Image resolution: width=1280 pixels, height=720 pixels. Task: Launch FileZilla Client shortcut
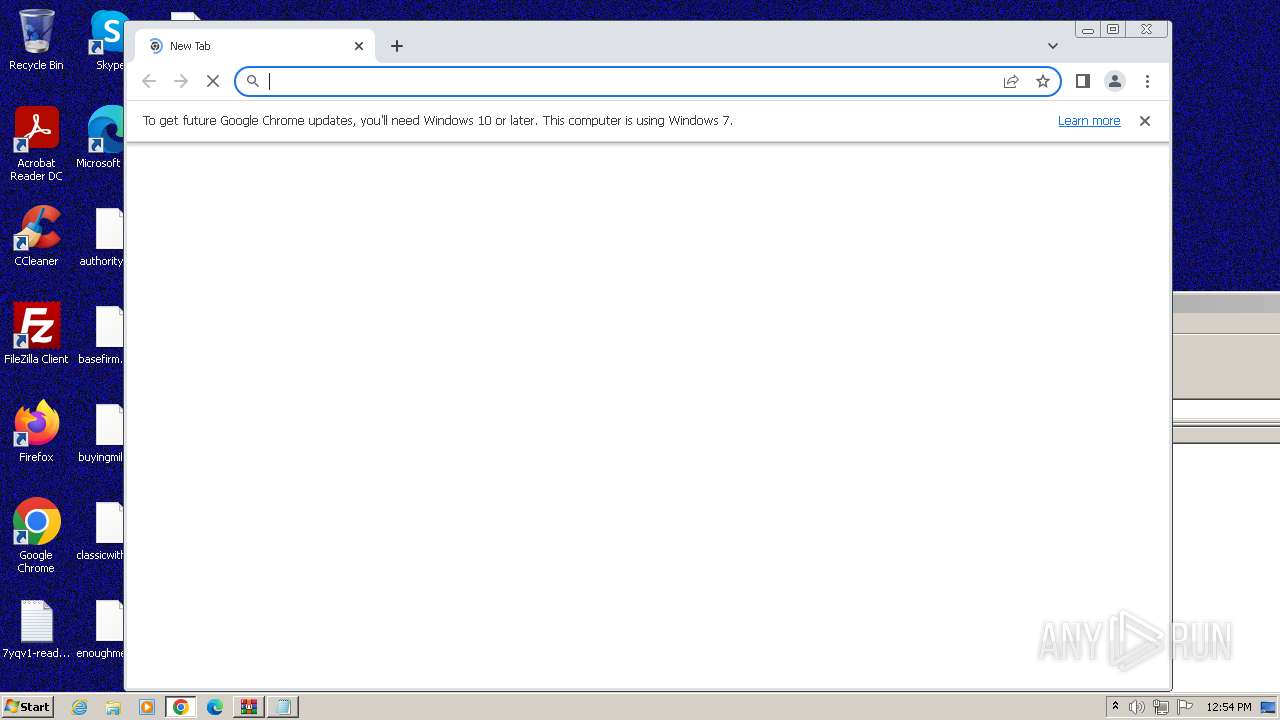[x=36, y=334]
